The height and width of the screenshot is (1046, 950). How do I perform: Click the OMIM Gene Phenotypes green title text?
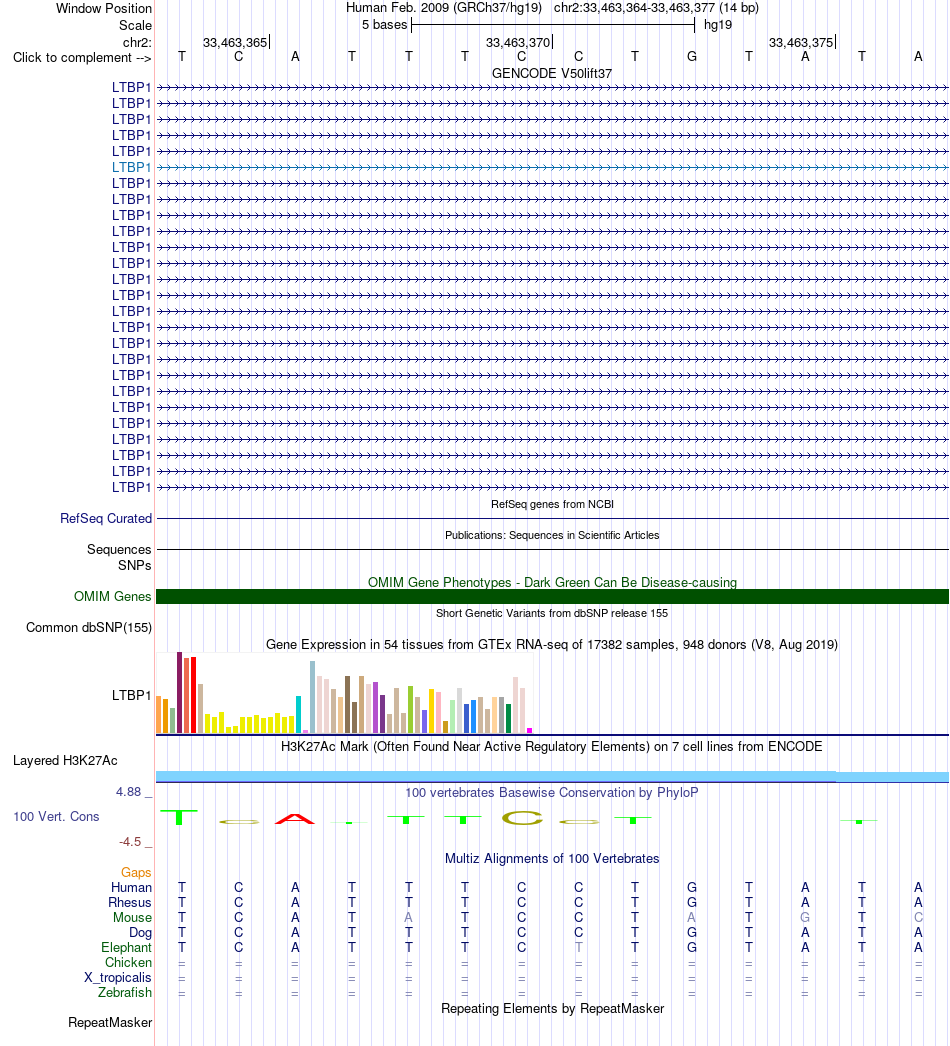coord(552,582)
